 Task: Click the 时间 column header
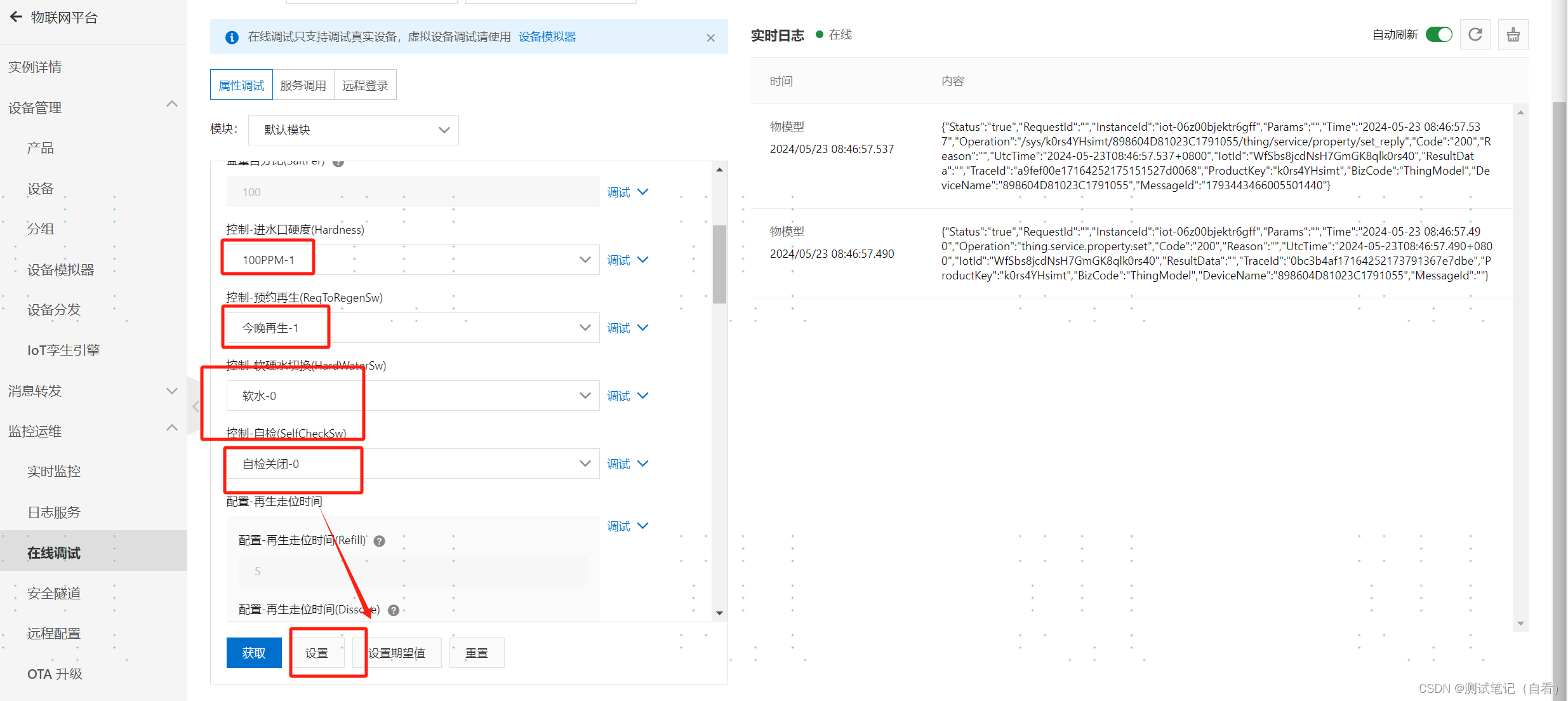[x=781, y=81]
